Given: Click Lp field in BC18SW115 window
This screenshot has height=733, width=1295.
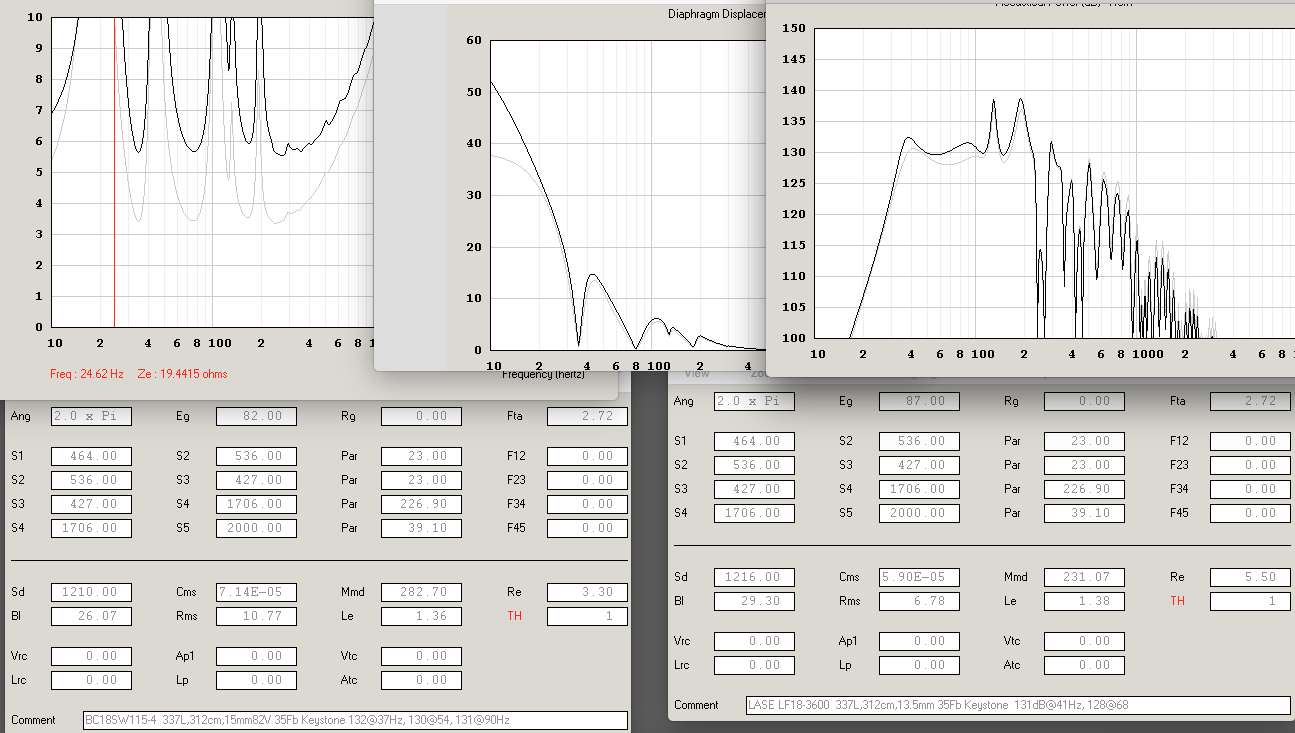Looking at the screenshot, I should pos(256,680).
